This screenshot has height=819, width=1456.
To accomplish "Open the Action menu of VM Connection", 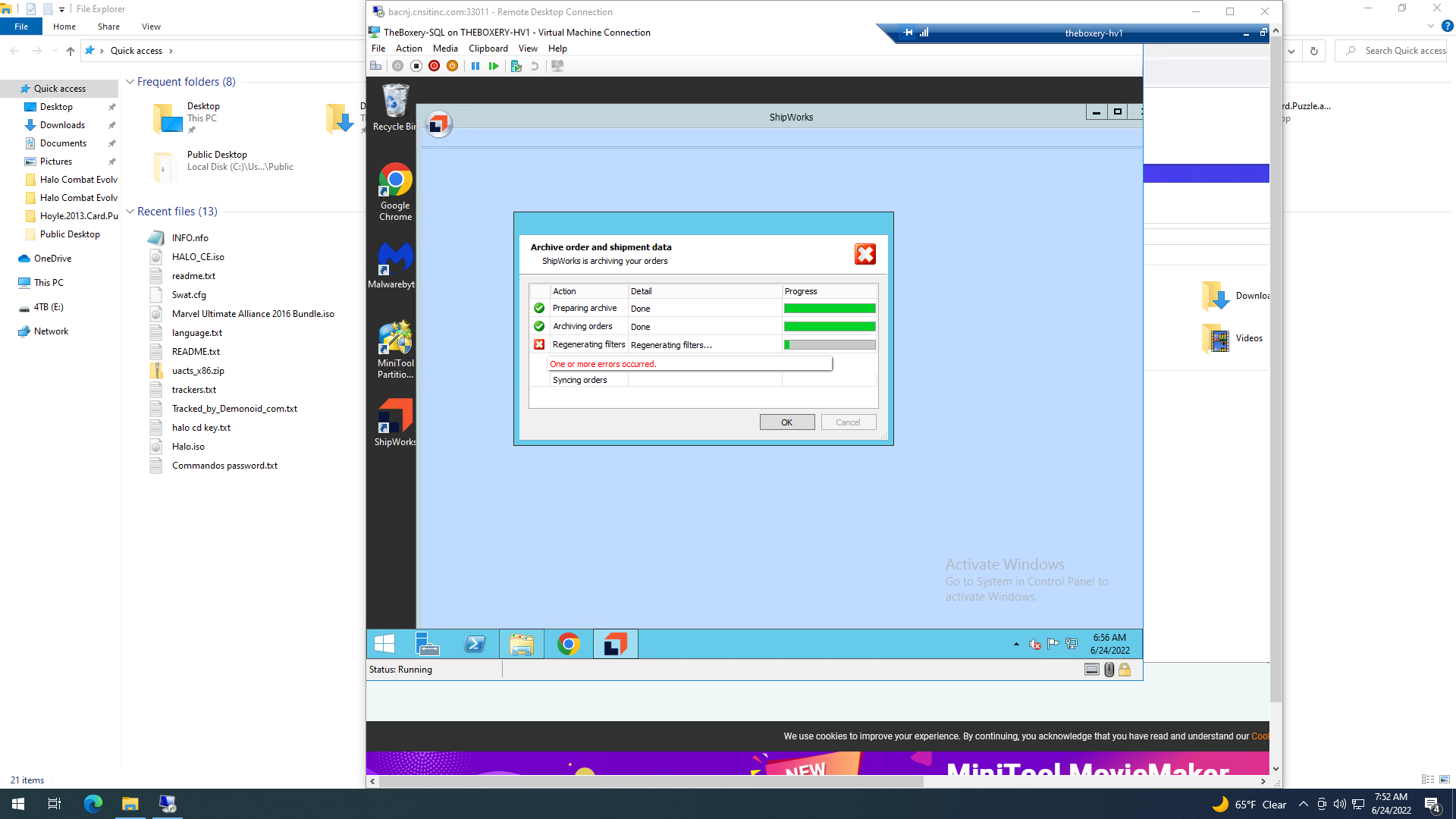I will (x=409, y=49).
